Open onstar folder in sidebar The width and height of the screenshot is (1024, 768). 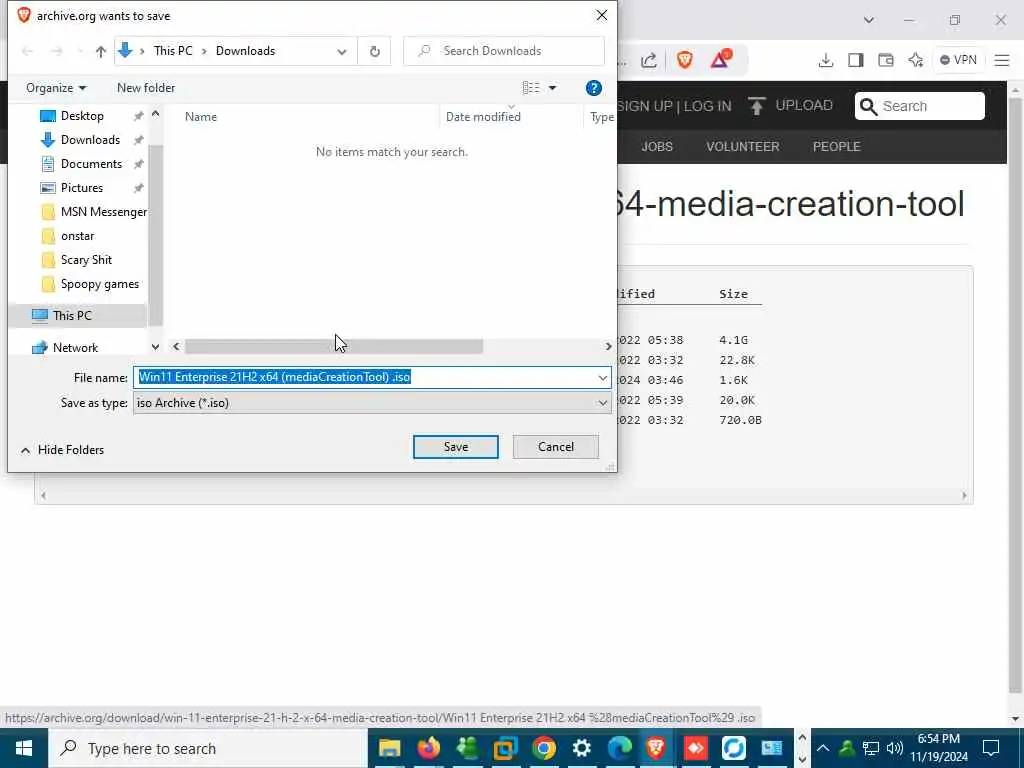pyautogui.click(x=77, y=236)
